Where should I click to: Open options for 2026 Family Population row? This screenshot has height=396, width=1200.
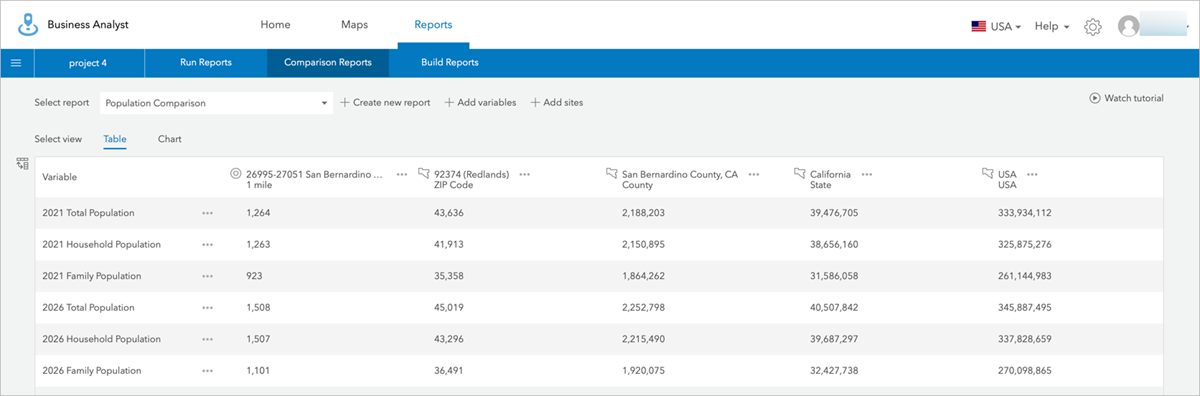coord(207,371)
